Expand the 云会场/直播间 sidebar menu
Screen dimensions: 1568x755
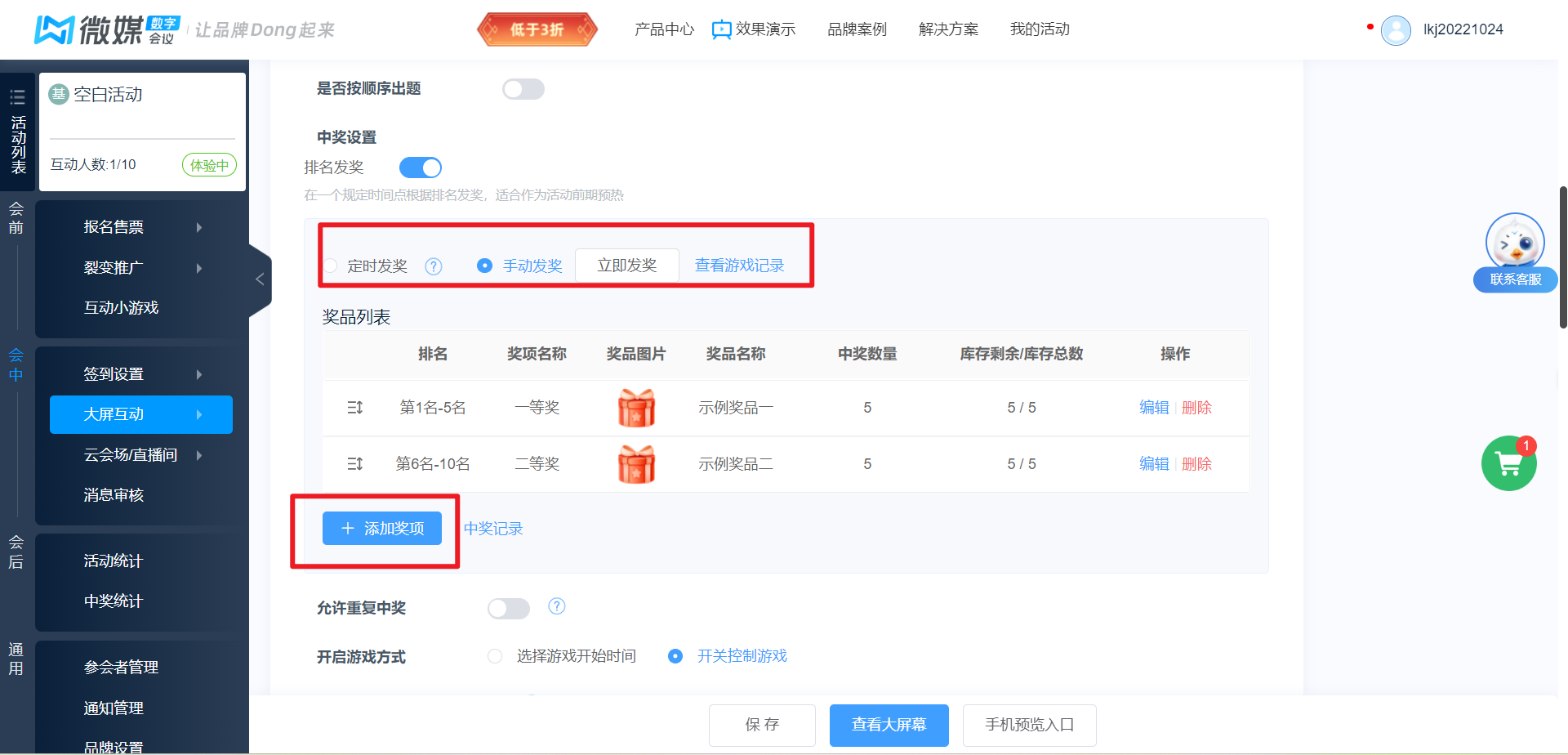tap(141, 455)
